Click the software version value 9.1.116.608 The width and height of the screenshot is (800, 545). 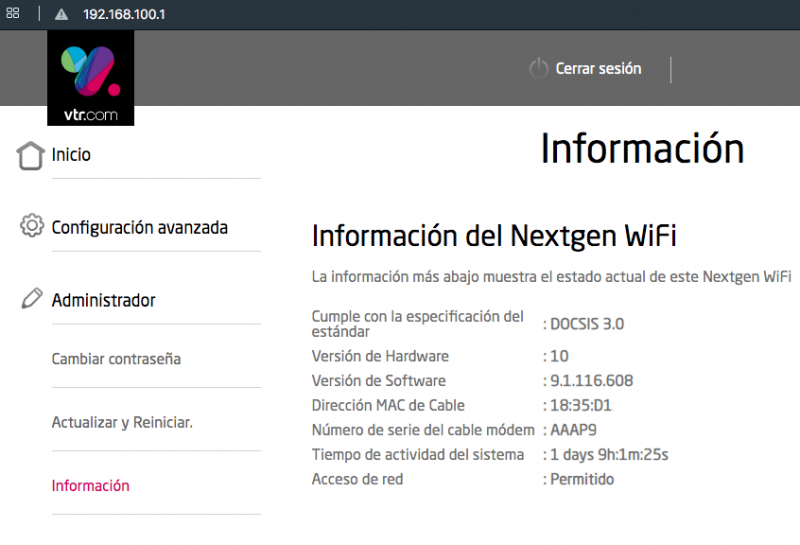click(592, 381)
